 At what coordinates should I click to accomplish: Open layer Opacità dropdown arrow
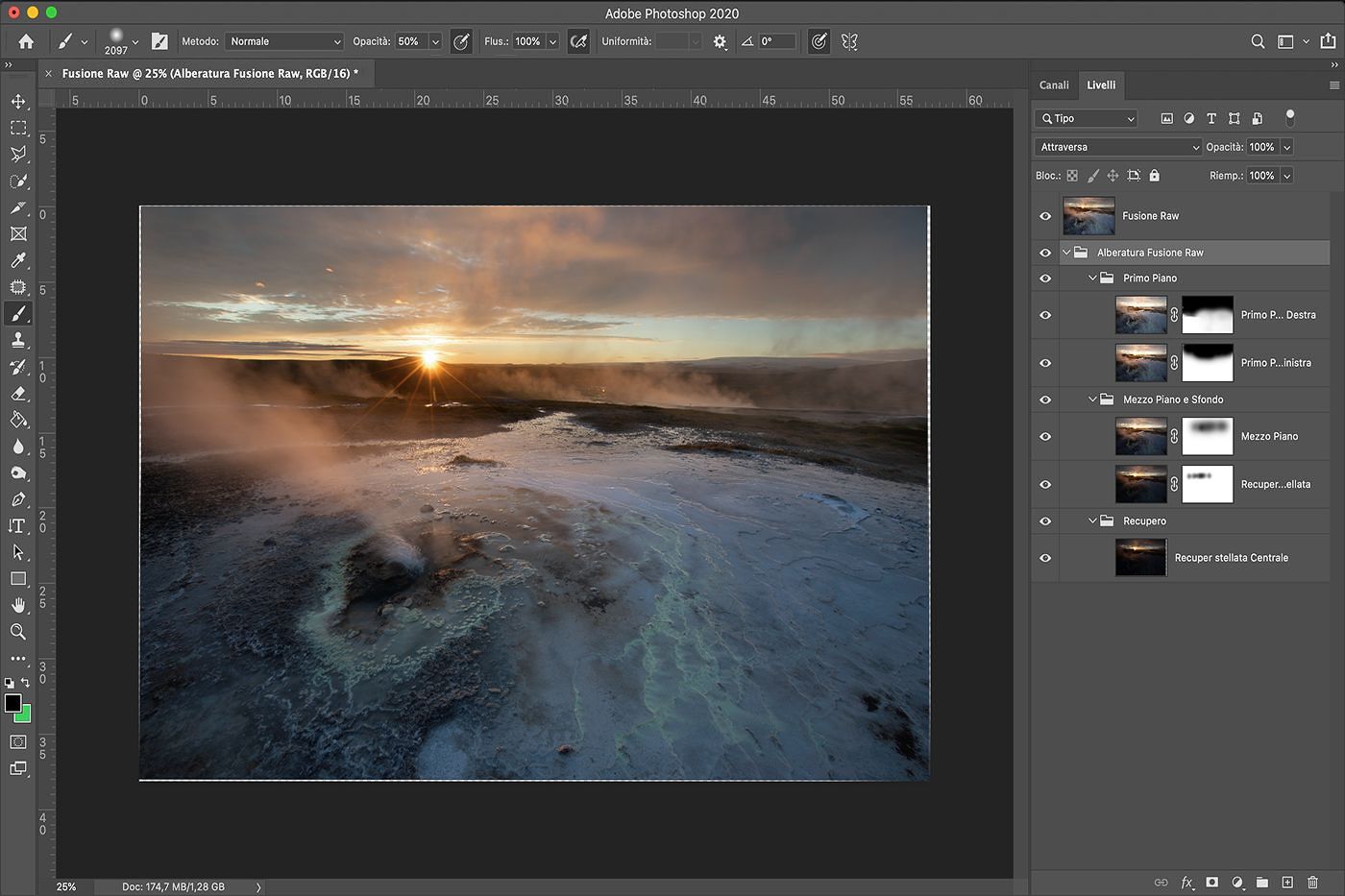(1286, 147)
